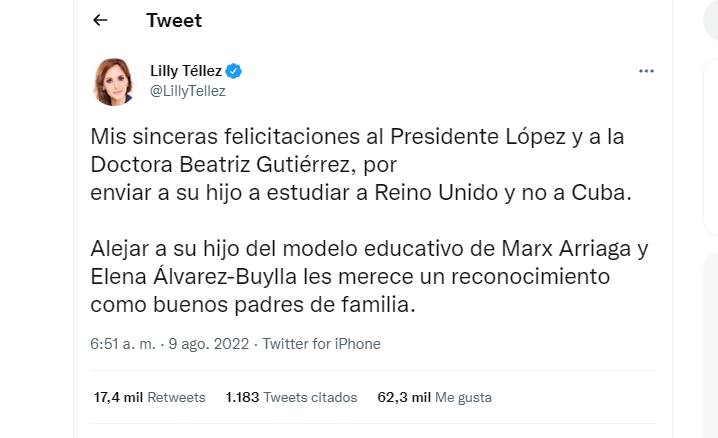This screenshot has height=438, width=718.
Task: Click the partially visible upper right sidebar panel
Action: (711, 146)
